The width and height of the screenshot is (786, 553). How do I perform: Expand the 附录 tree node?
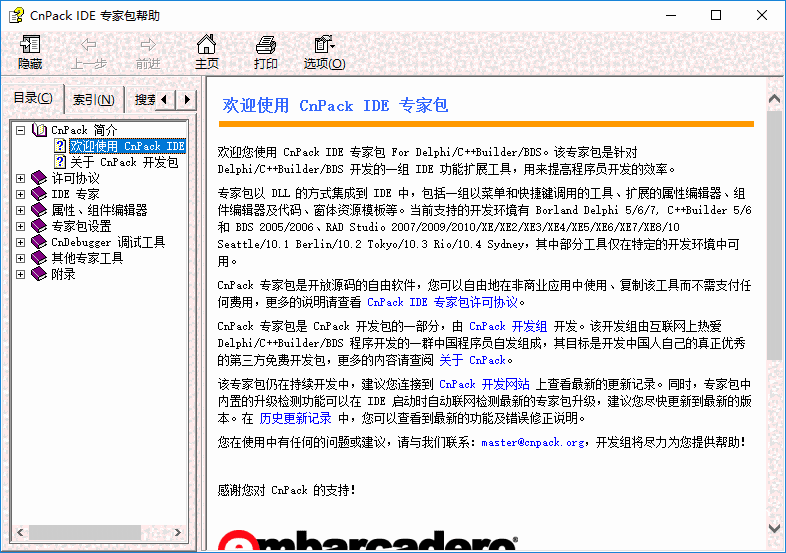[x=20, y=275]
